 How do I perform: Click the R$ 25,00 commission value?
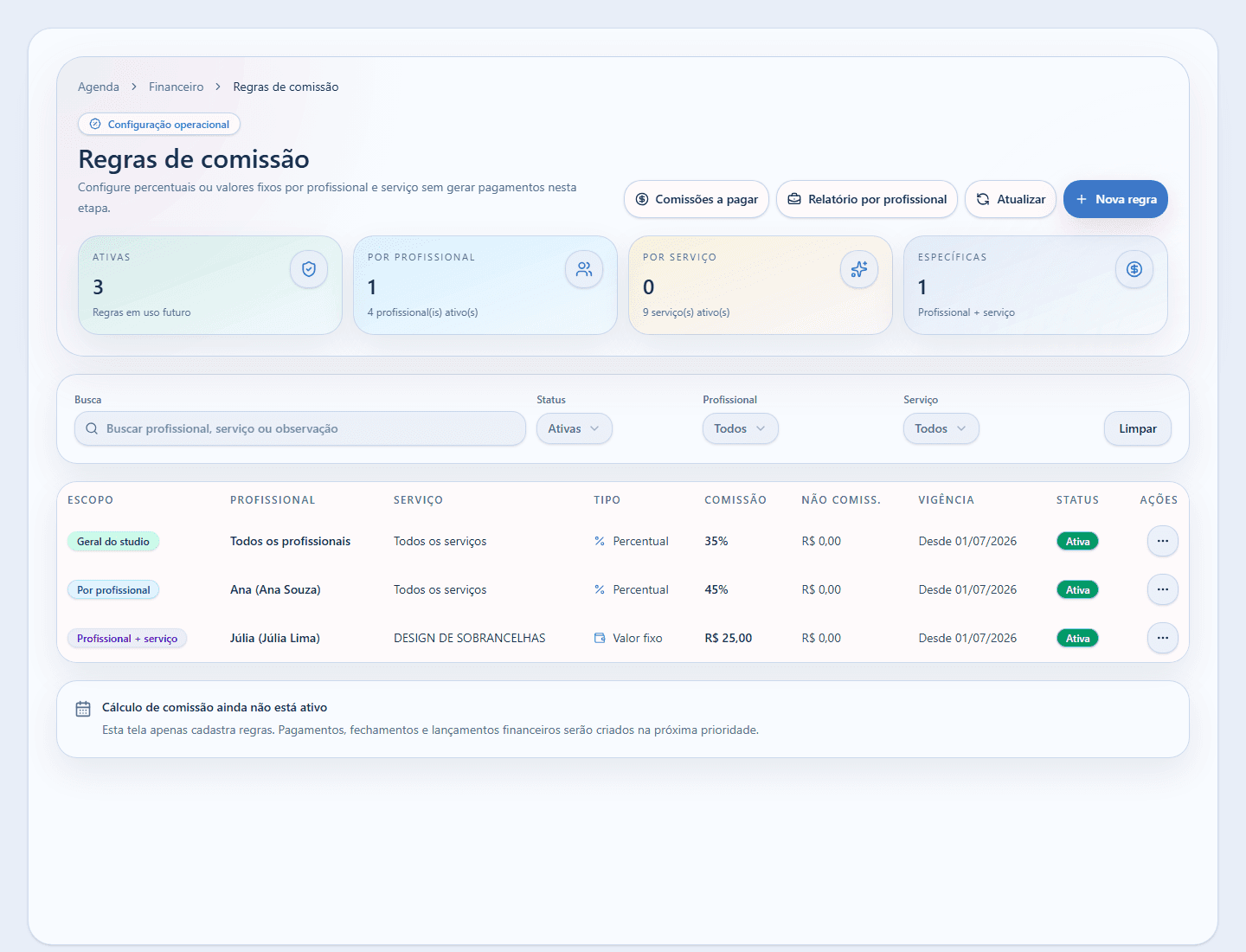[729, 638]
